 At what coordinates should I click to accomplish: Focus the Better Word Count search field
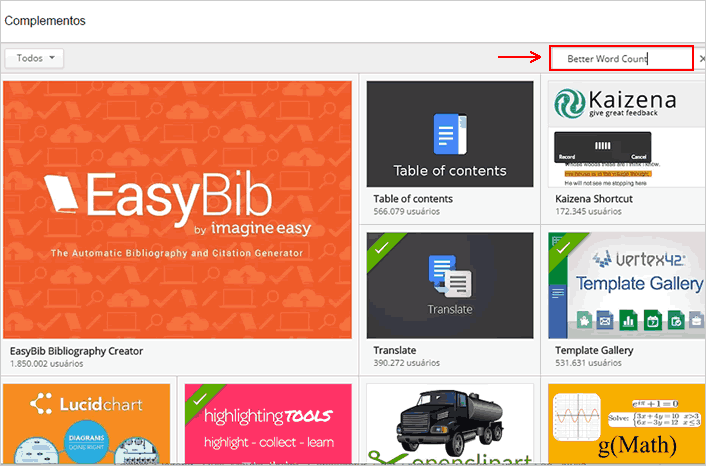point(621,58)
